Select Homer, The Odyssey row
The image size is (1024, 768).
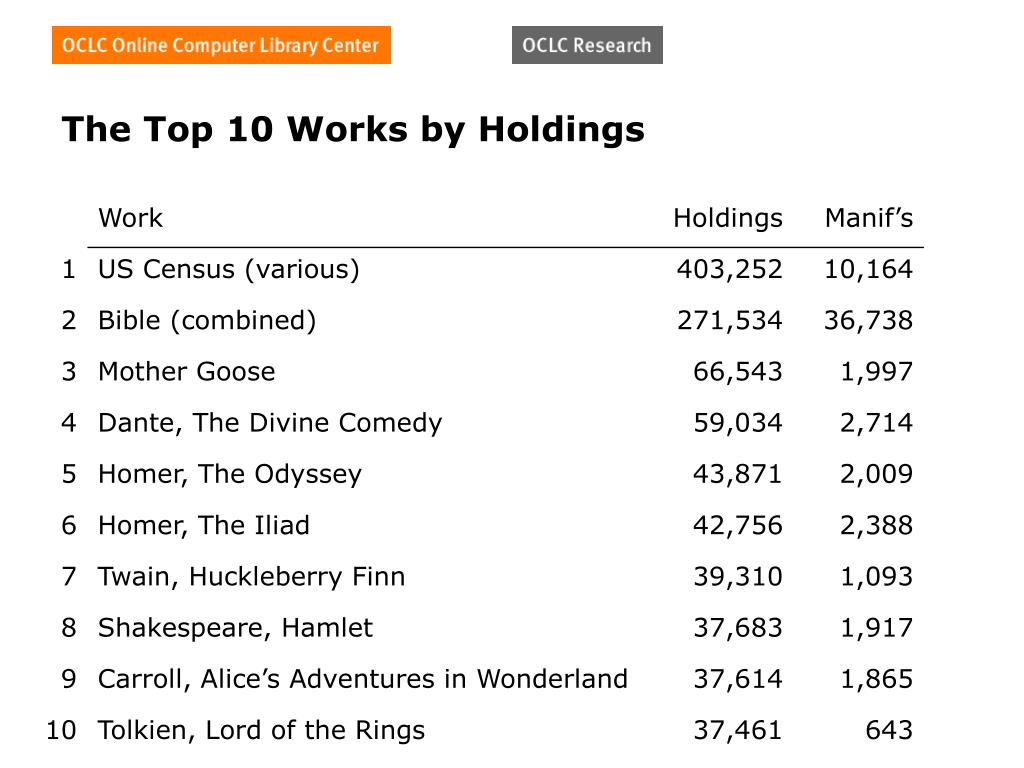(487, 474)
